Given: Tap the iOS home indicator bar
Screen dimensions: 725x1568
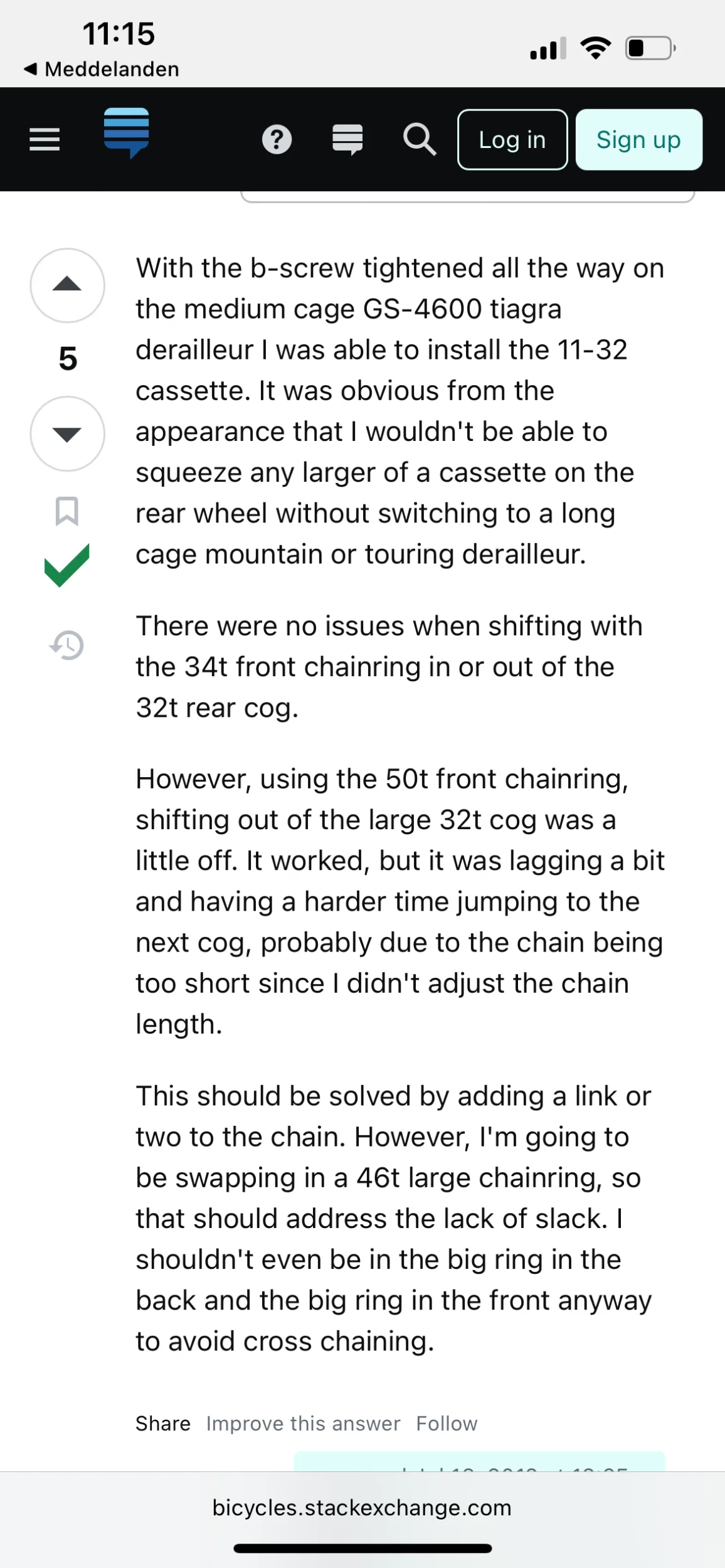Looking at the screenshot, I should (362, 1549).
